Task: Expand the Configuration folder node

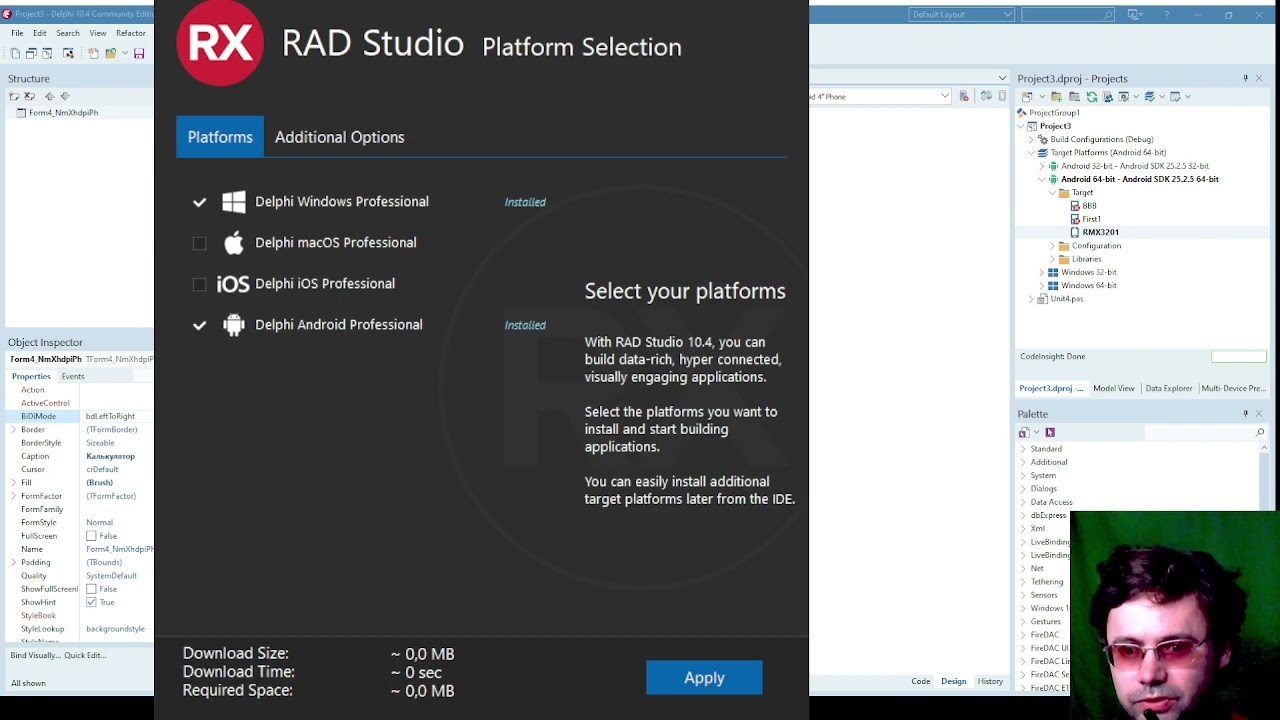Action: [1053, 246]
